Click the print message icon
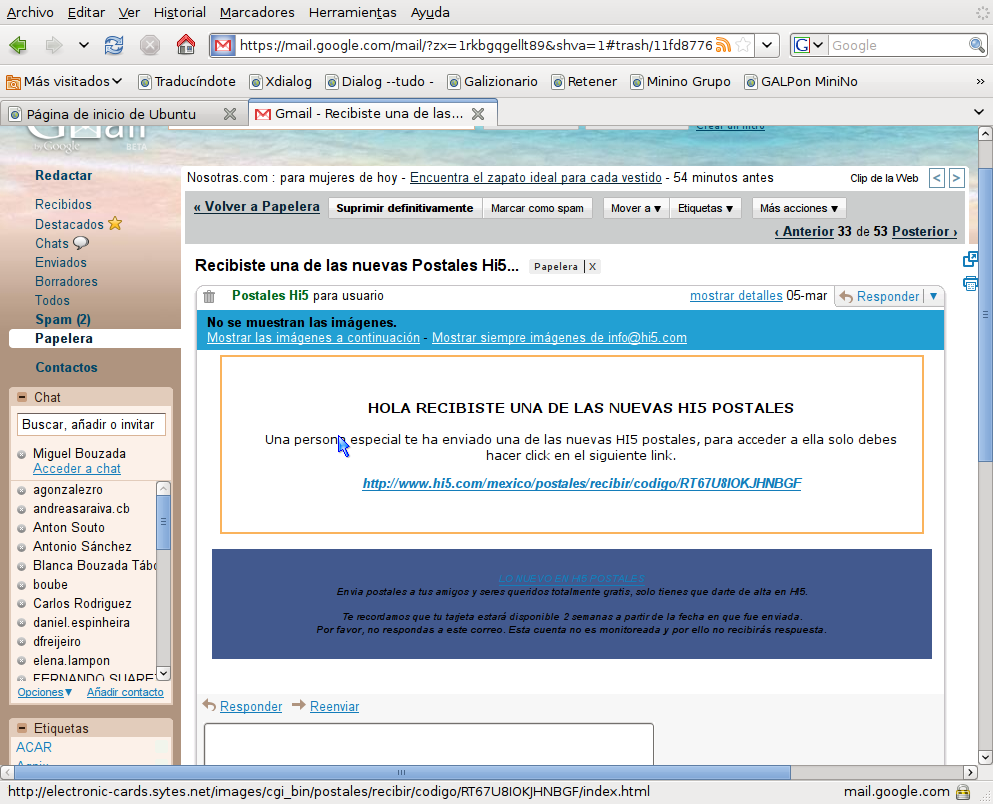The image size is (993, 804). (970, 283)
